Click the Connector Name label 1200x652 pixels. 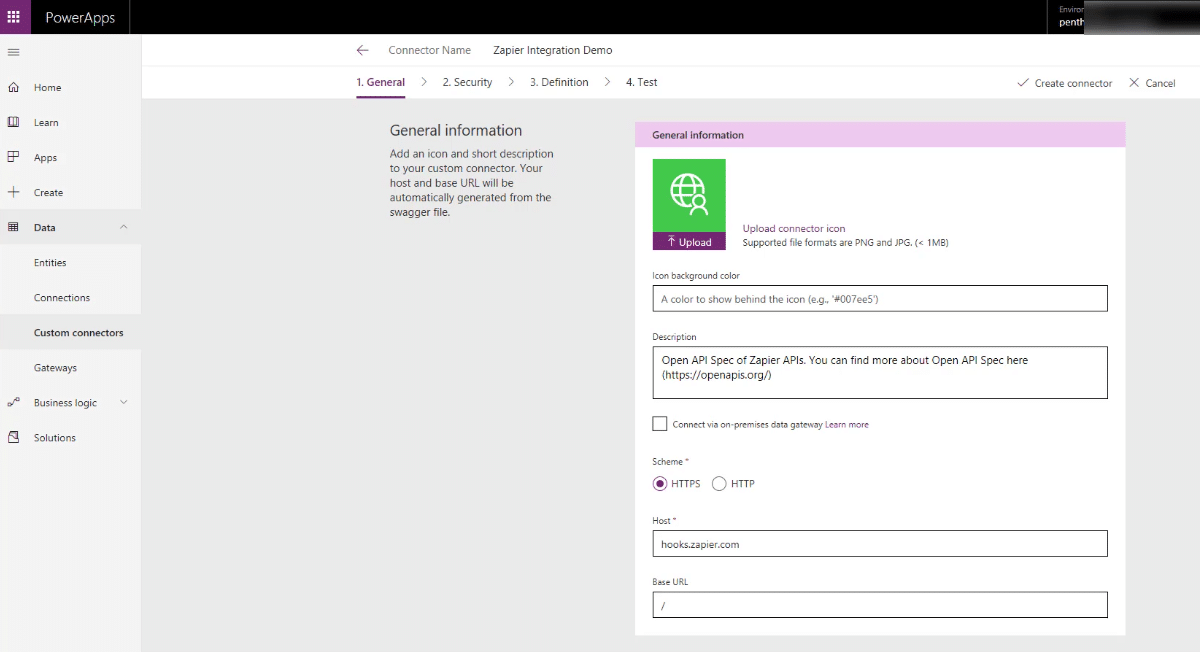(x=429, y=50)
